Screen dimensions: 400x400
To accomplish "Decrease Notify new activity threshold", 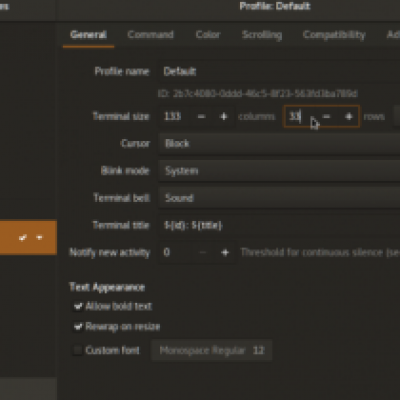I will tap(203, 252).
